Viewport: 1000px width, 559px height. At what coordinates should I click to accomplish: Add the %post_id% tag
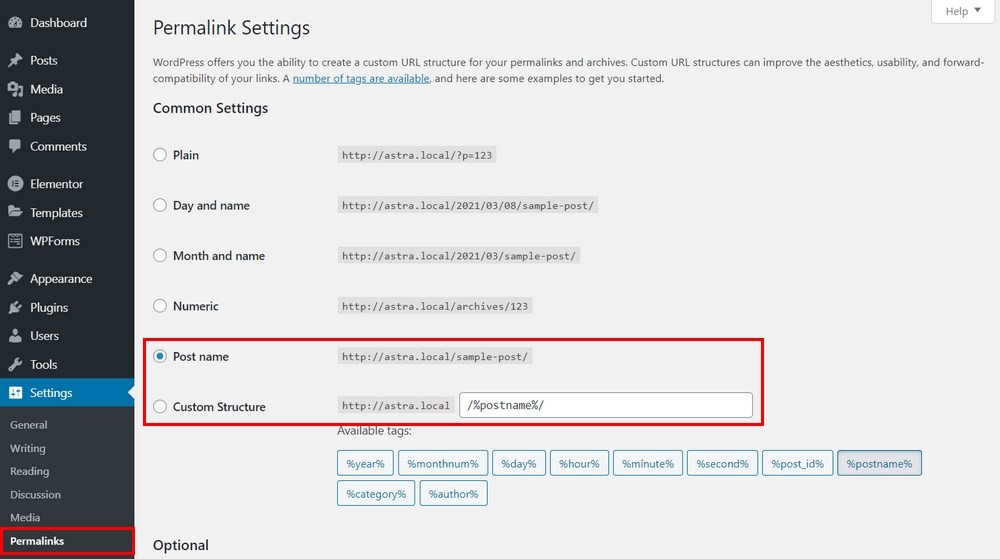tap(798, 463)
